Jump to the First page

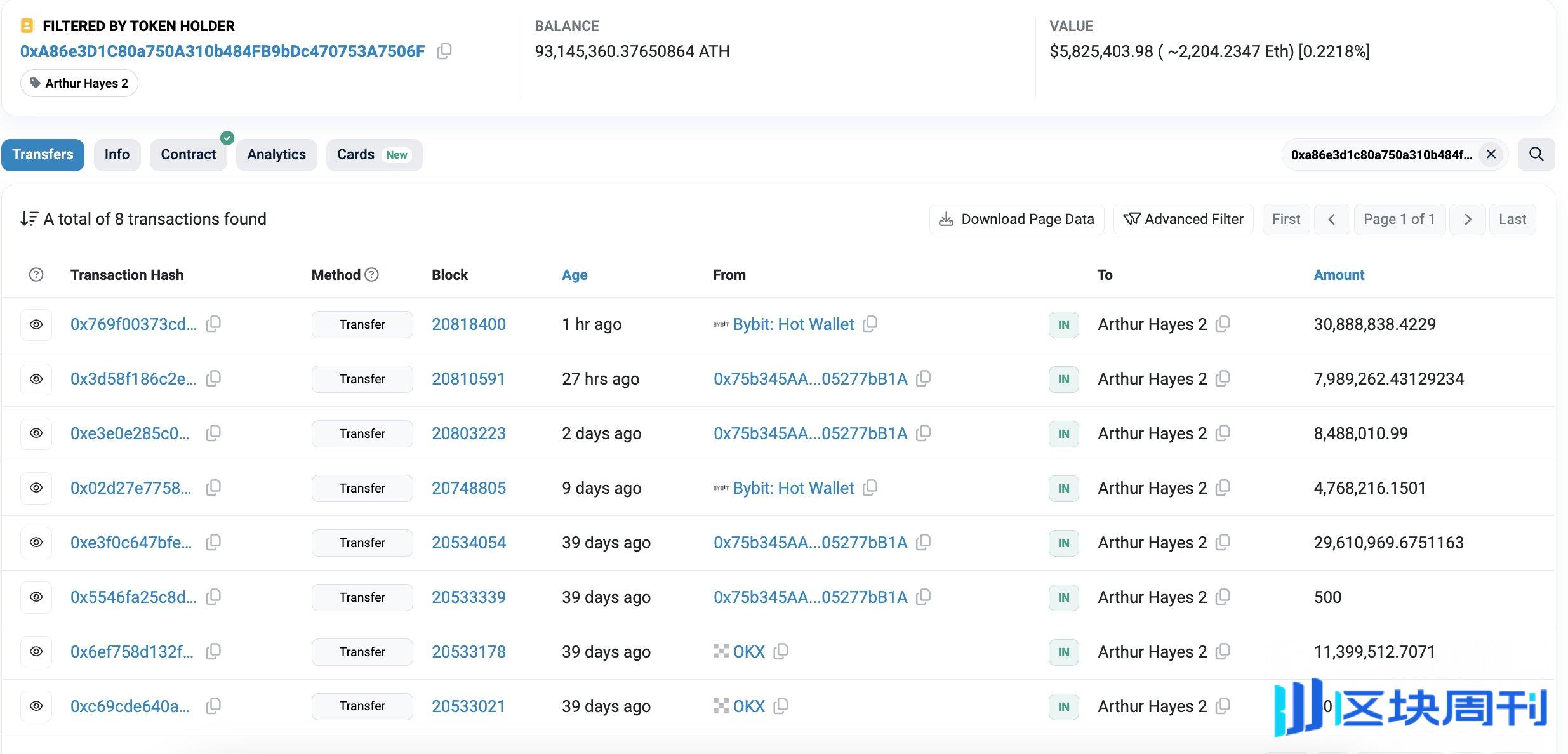(1286, 220)
